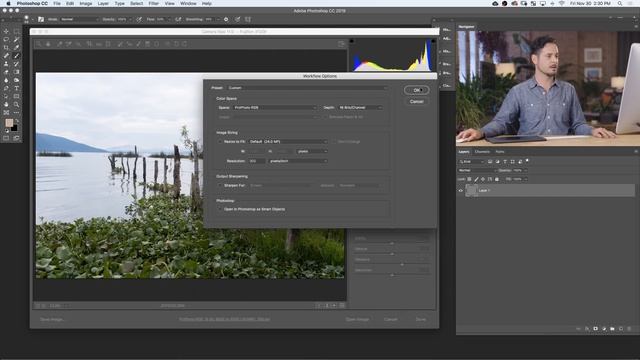Delete layer trash icon in Layers panel
This screenshot has height=360, width=640.
(x=629, y=329)
